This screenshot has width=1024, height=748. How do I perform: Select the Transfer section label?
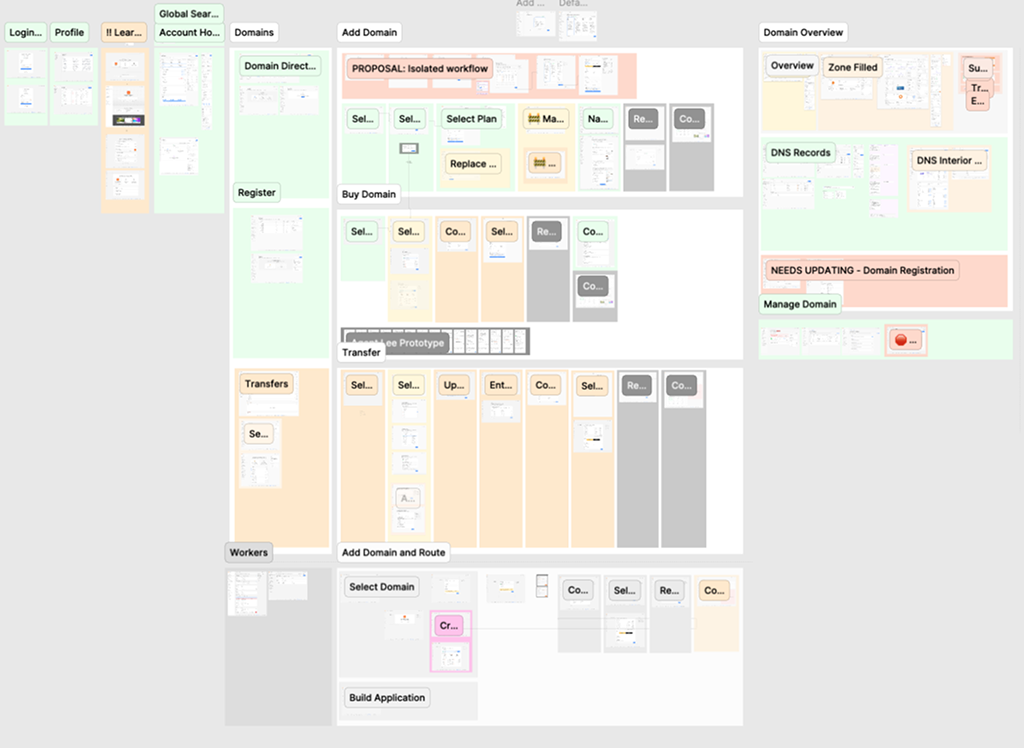[361, 352]
